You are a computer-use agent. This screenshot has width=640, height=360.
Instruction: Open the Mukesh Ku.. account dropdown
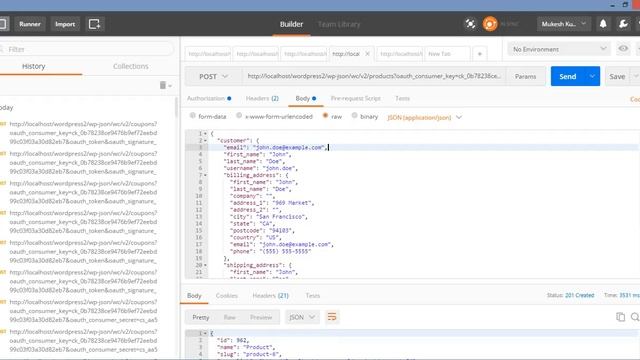pos(563,24)
